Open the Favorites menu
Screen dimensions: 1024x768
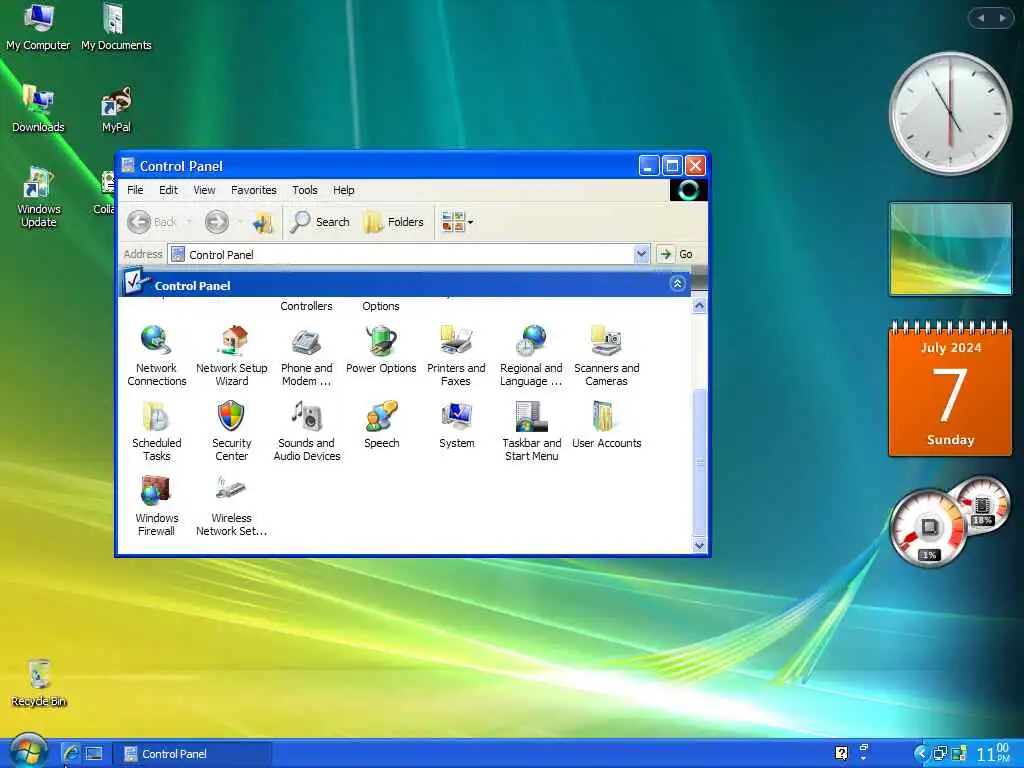click(253, 190)
